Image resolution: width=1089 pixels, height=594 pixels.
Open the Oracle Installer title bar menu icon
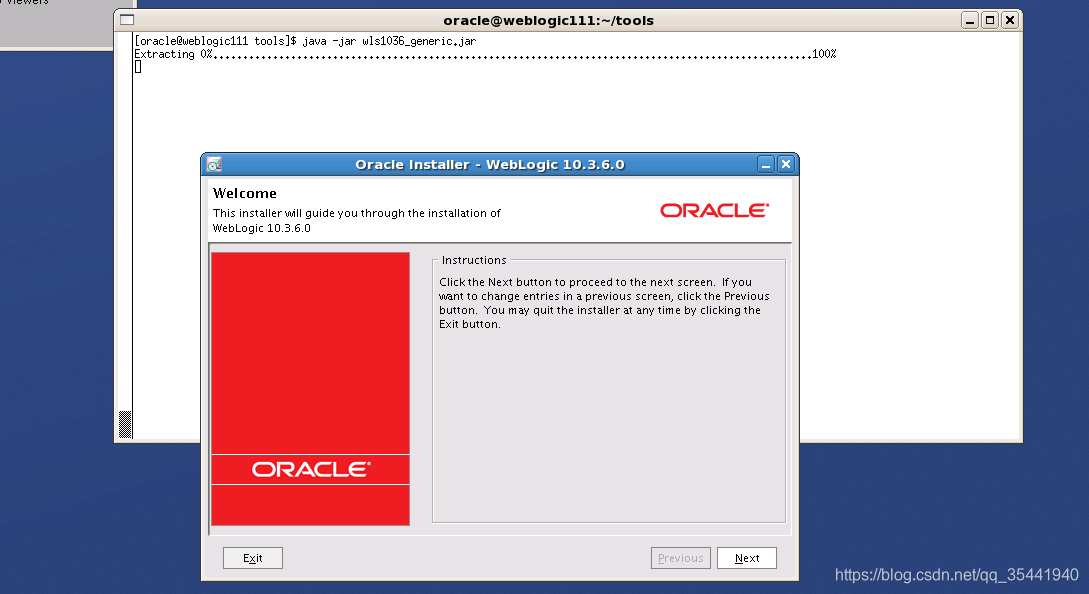coord(214,165)
